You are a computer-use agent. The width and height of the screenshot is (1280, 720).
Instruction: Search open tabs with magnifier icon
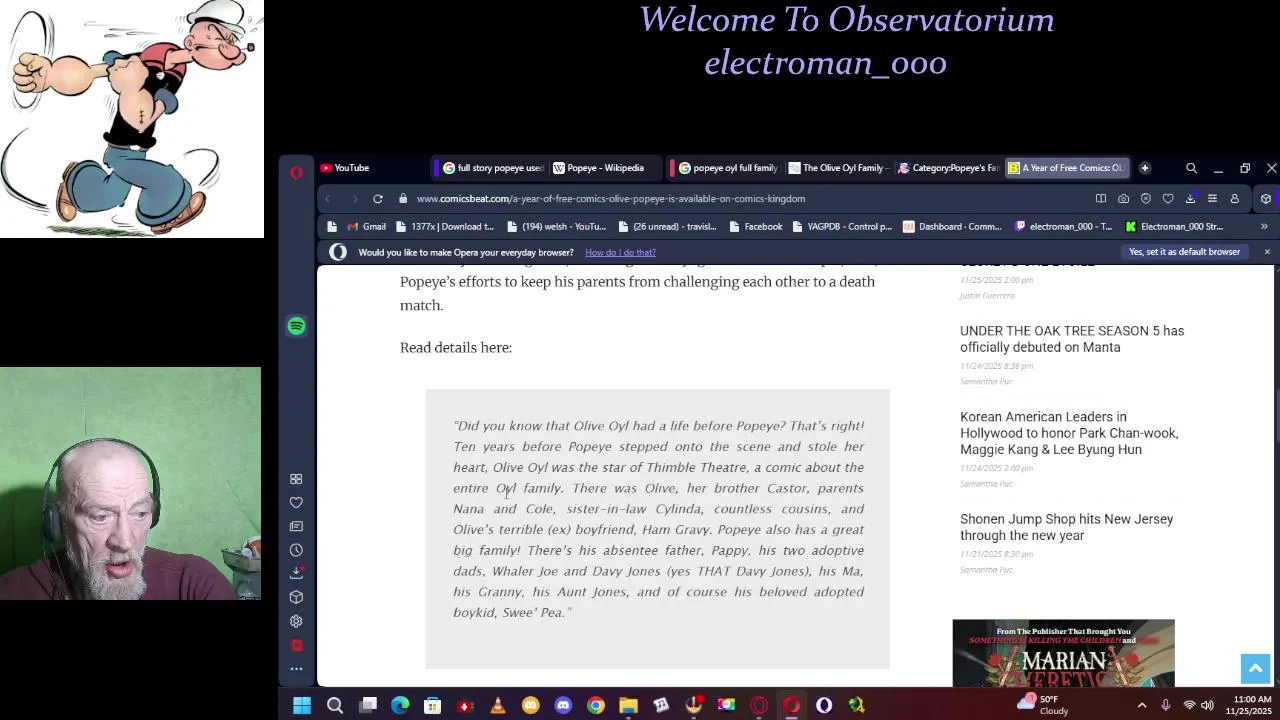[1191, 168]
